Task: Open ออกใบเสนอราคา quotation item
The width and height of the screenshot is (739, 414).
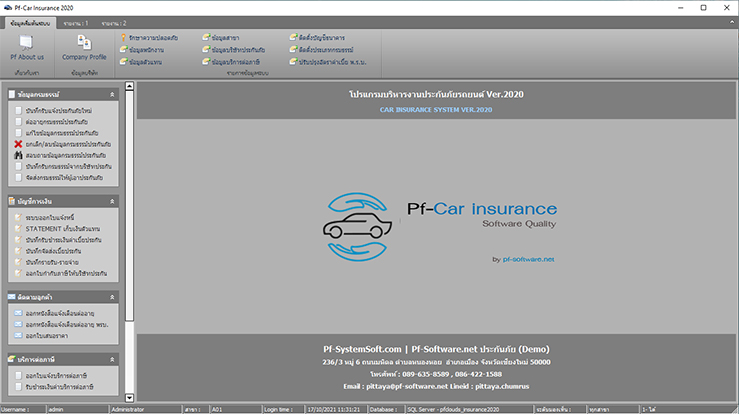Action: point(41,336)
